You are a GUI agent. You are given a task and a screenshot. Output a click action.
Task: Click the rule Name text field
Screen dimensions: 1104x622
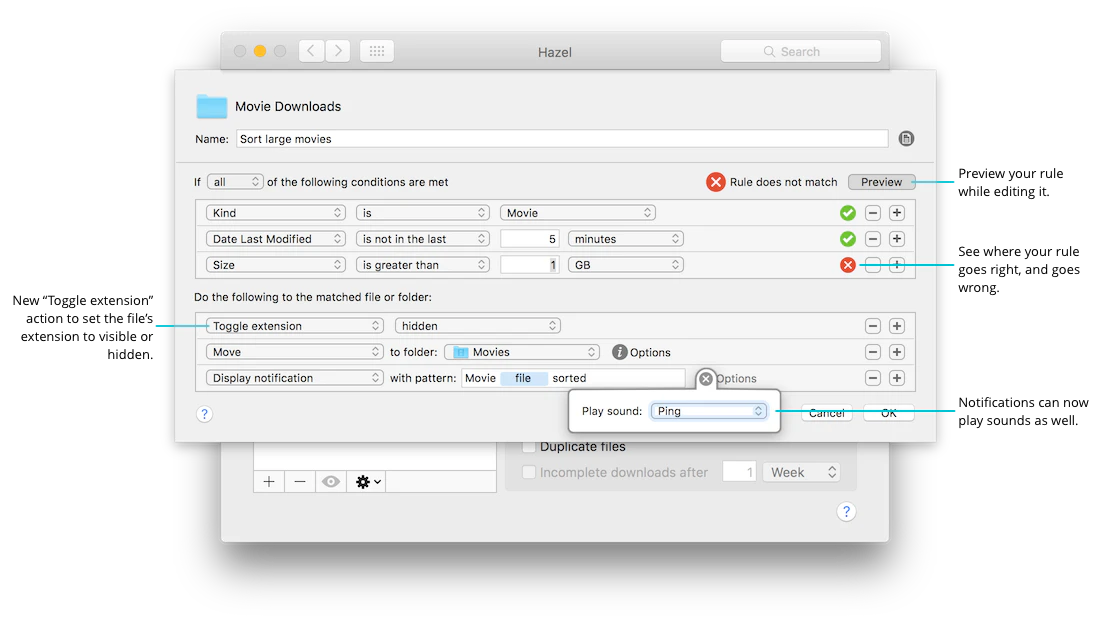coord(562,139)
